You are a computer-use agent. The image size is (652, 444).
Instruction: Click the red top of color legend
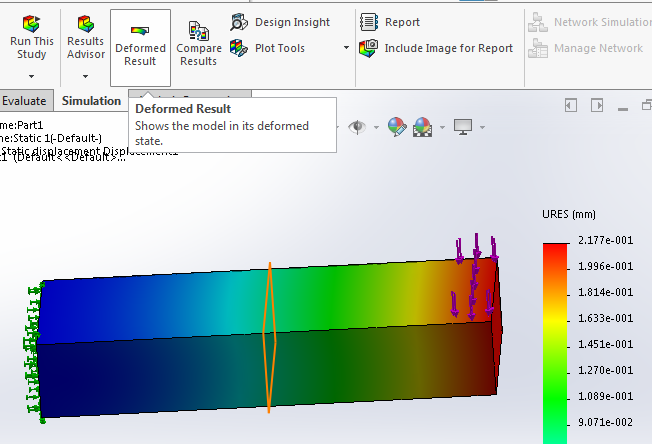click(555, 249)
